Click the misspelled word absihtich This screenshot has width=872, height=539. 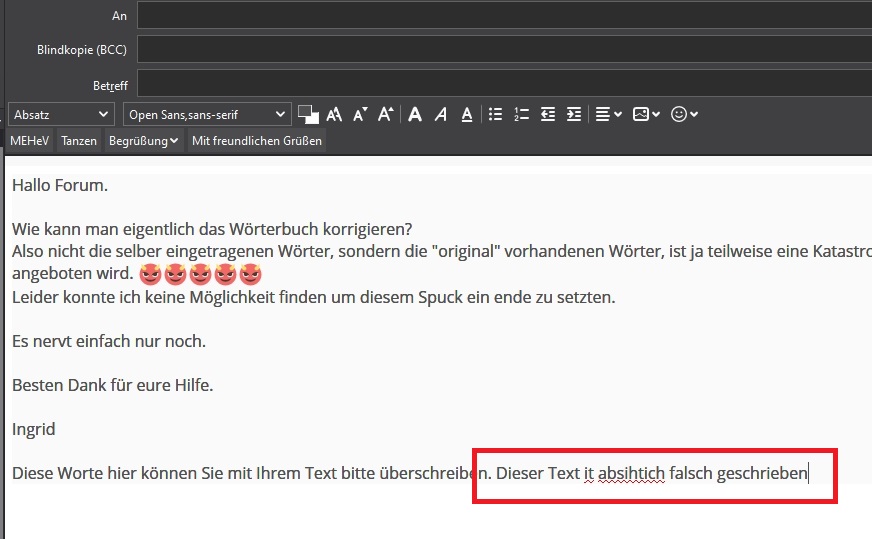631,473
